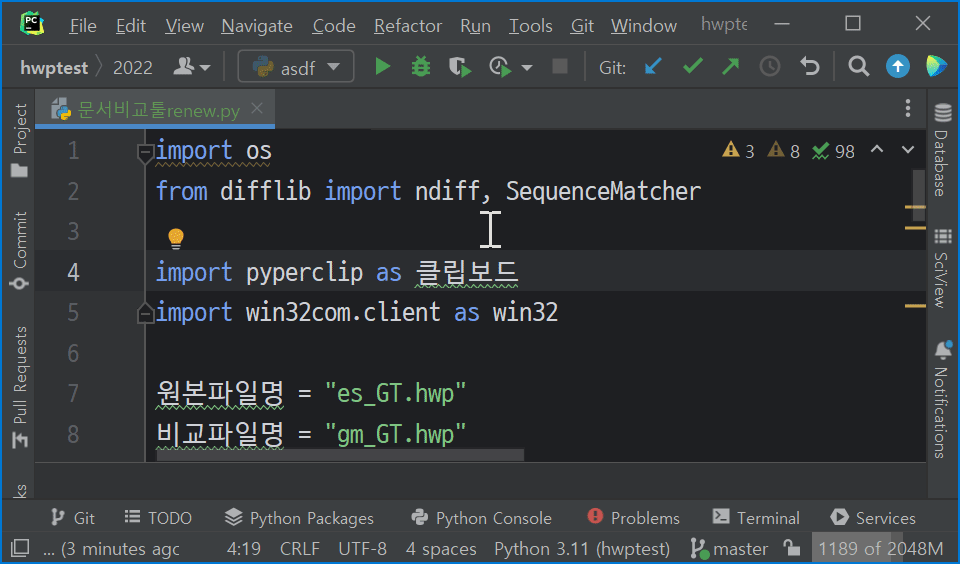Screen dimensions: 960x564
Task: Toggle file read-only lock icon
Action: [792, 548]
